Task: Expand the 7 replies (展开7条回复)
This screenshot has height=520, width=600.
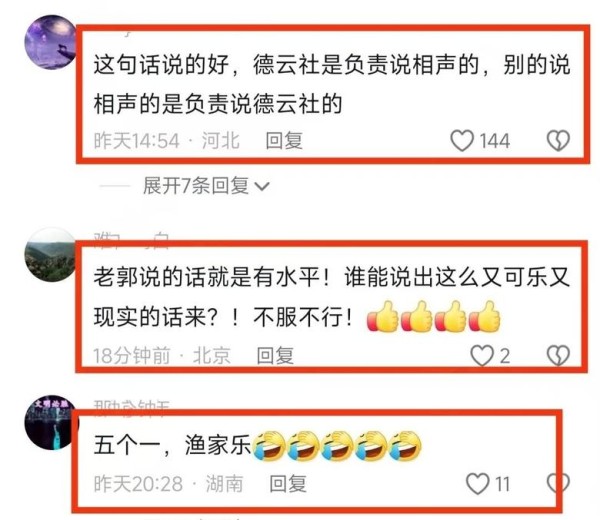Action: (196, 186)
